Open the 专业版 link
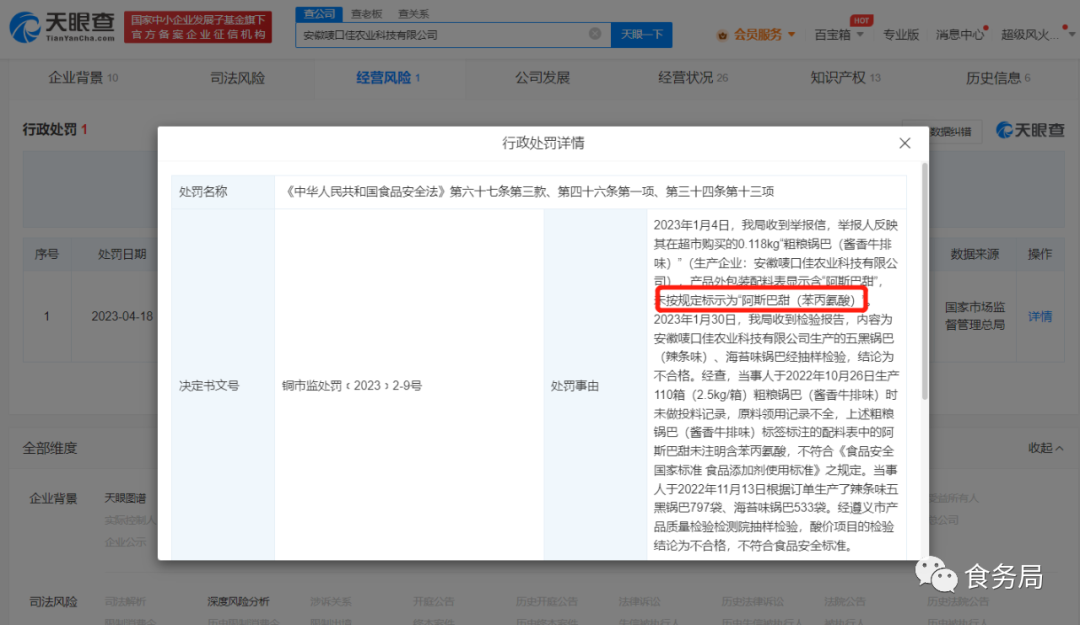 click(901, 34)
